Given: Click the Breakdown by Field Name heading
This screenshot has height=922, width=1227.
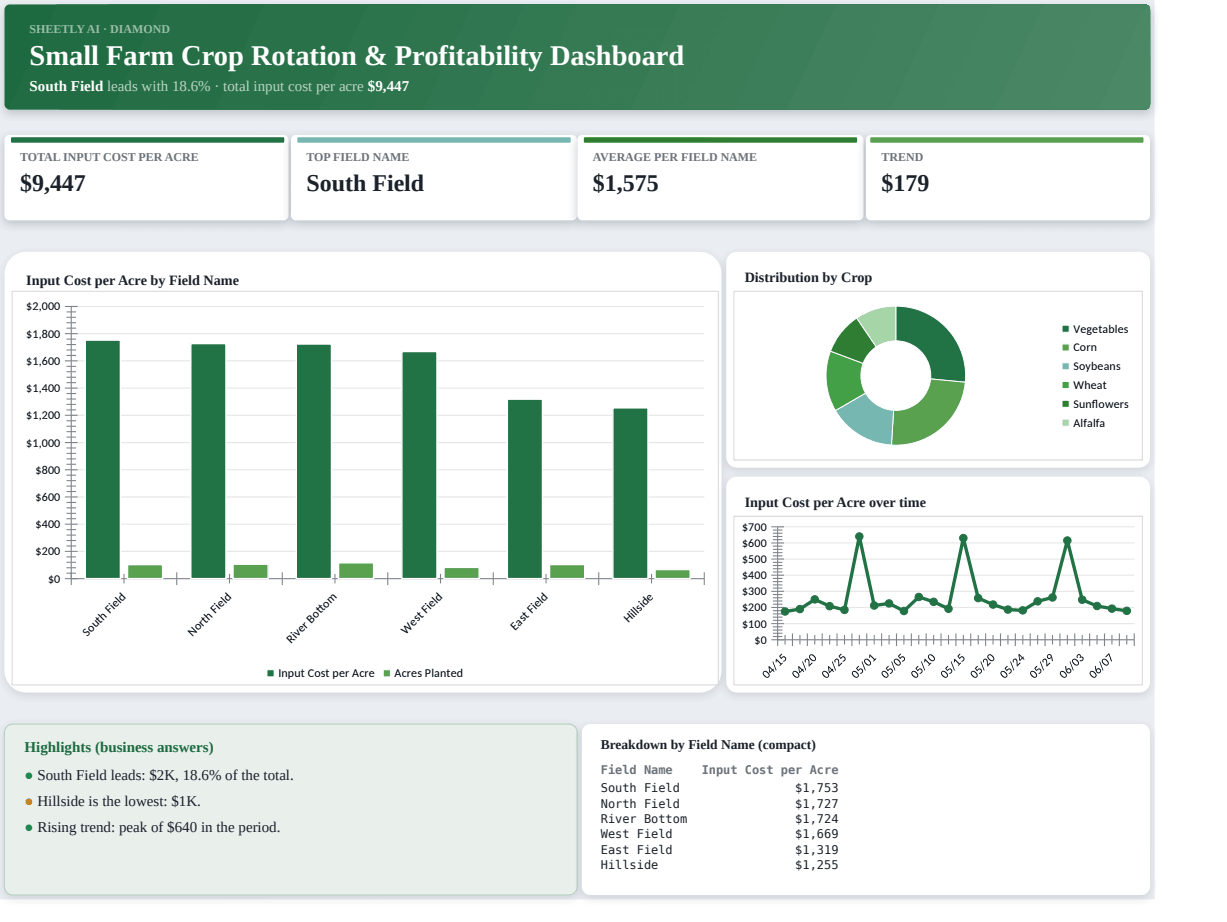Looking at the screenshot, I should 708,745.
